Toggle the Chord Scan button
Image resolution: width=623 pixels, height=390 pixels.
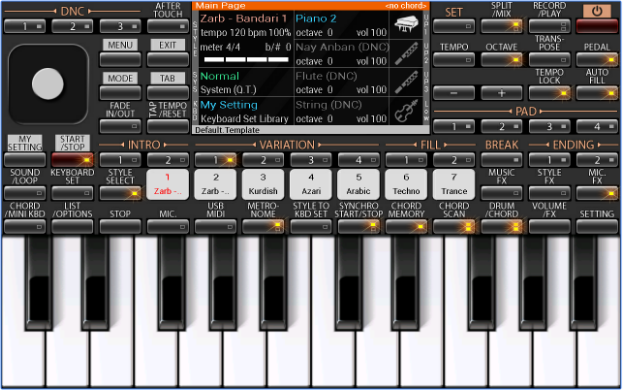(x=454, y=227)
